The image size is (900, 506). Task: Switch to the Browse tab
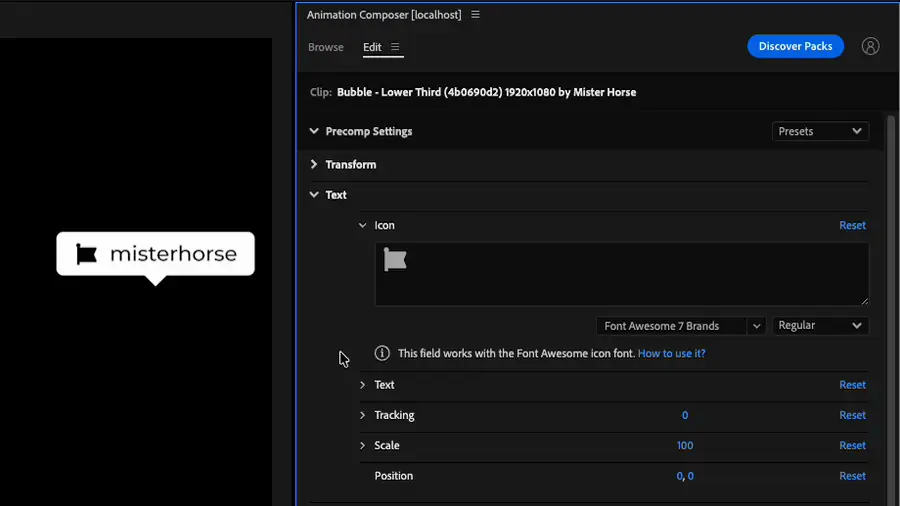[x=325, y=47]
